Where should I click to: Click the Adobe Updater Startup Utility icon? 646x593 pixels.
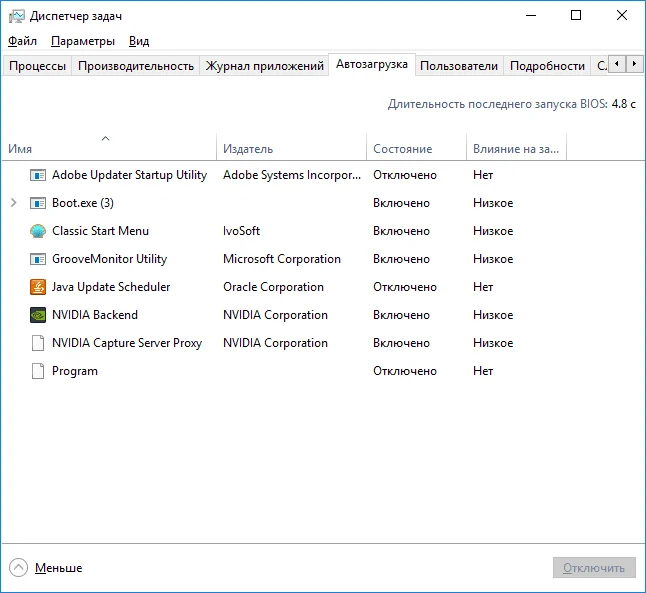(38, 175)
